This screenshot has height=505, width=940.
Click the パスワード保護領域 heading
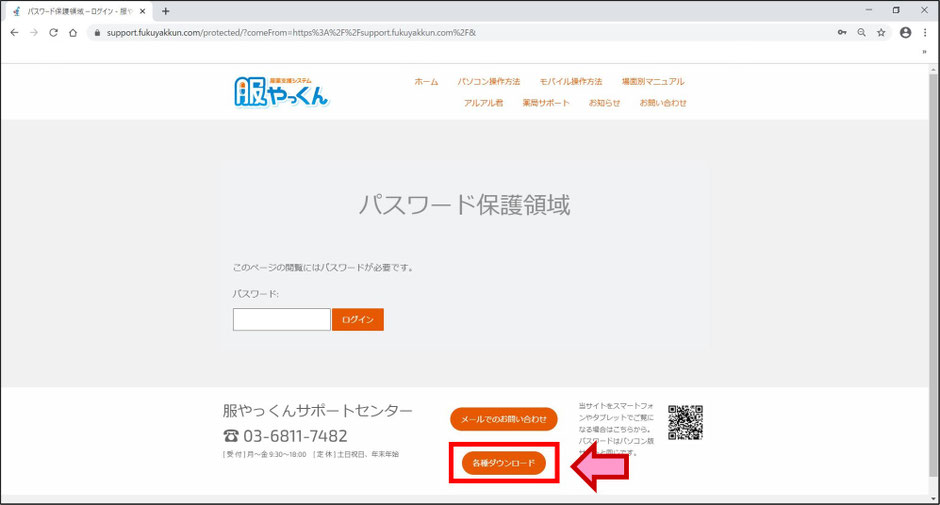tap(465, 205)
